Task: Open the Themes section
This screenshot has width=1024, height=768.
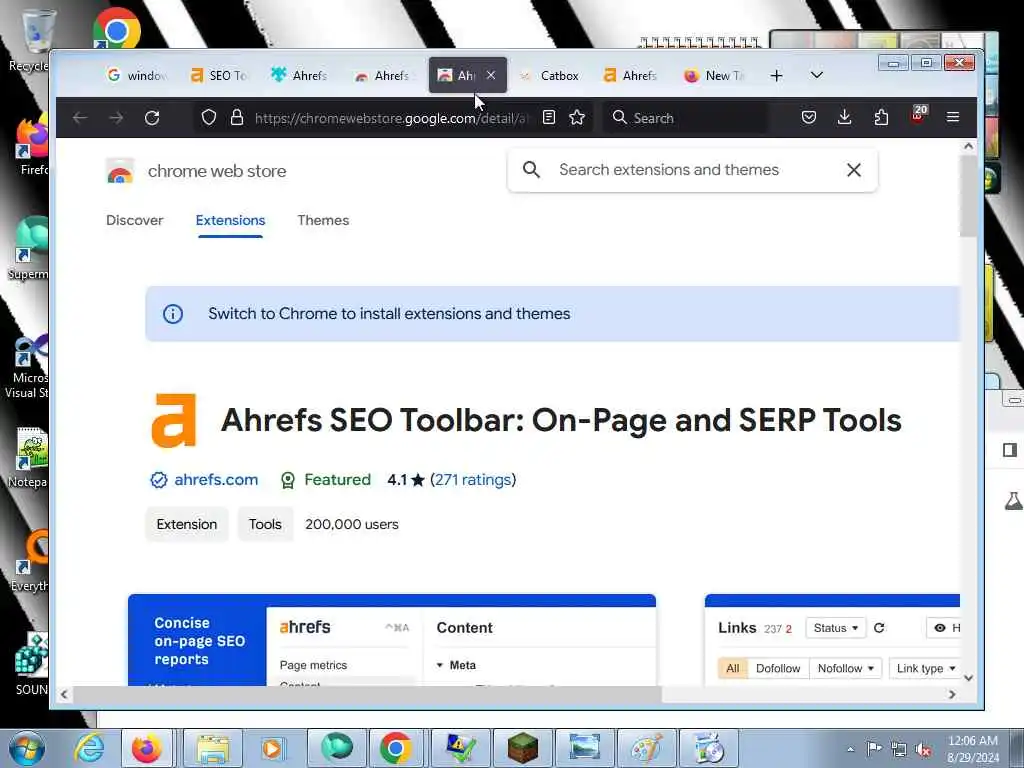Action: [323, 220]
